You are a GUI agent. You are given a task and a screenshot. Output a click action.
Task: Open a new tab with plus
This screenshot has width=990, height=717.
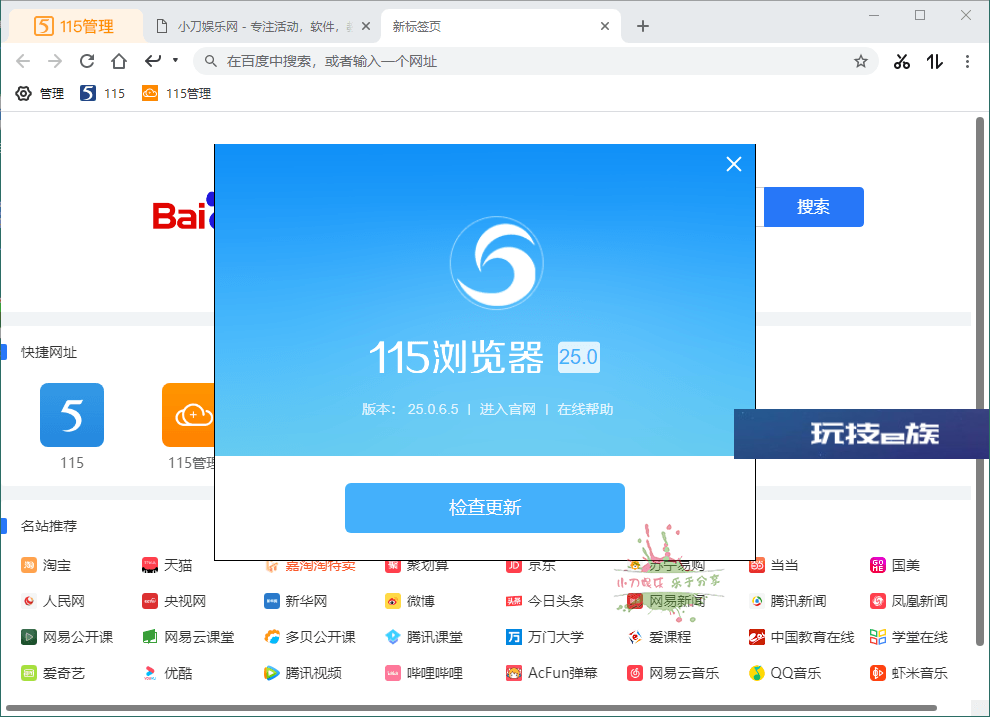pos(643,27)
